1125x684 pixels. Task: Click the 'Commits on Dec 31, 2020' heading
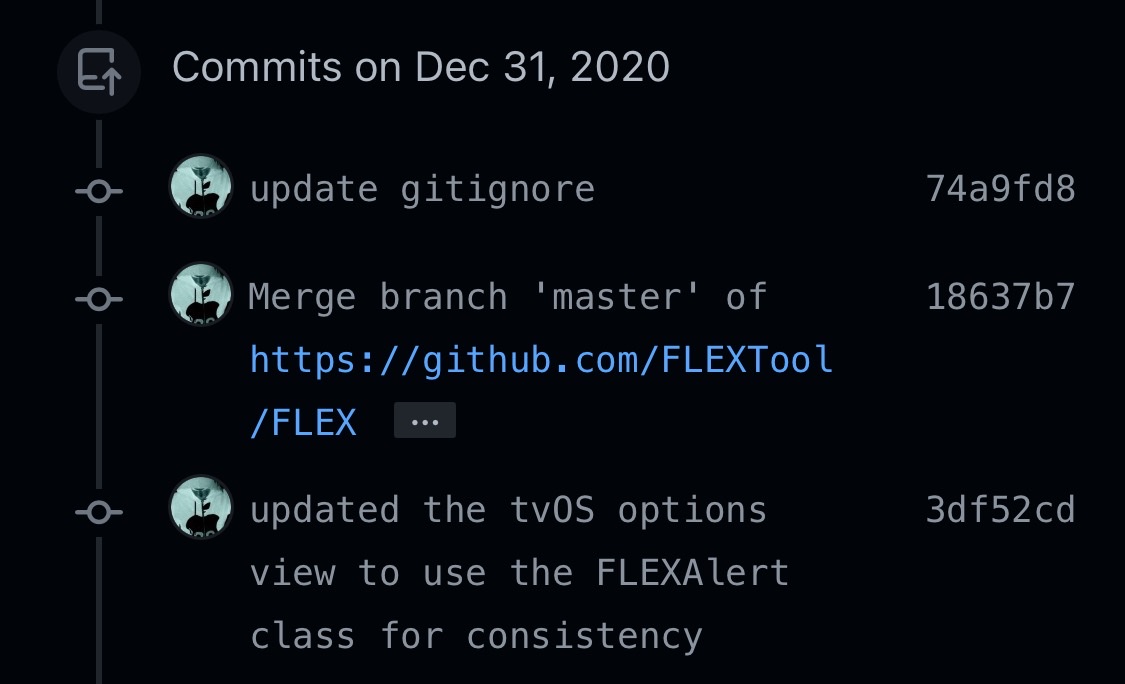[x=420, y=67]
